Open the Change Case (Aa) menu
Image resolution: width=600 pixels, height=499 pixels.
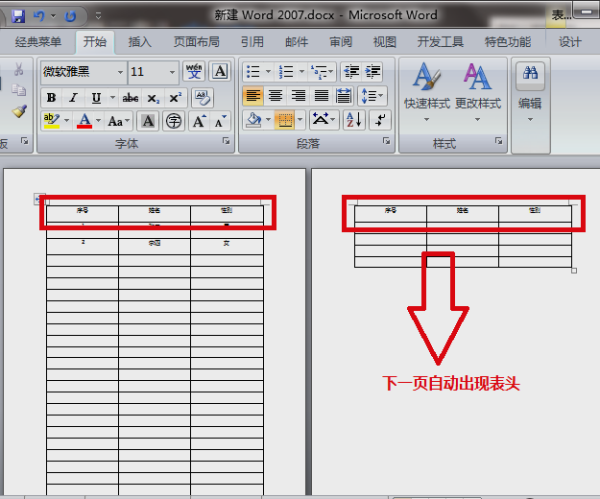pyautogui.click(x=118, y=121)
